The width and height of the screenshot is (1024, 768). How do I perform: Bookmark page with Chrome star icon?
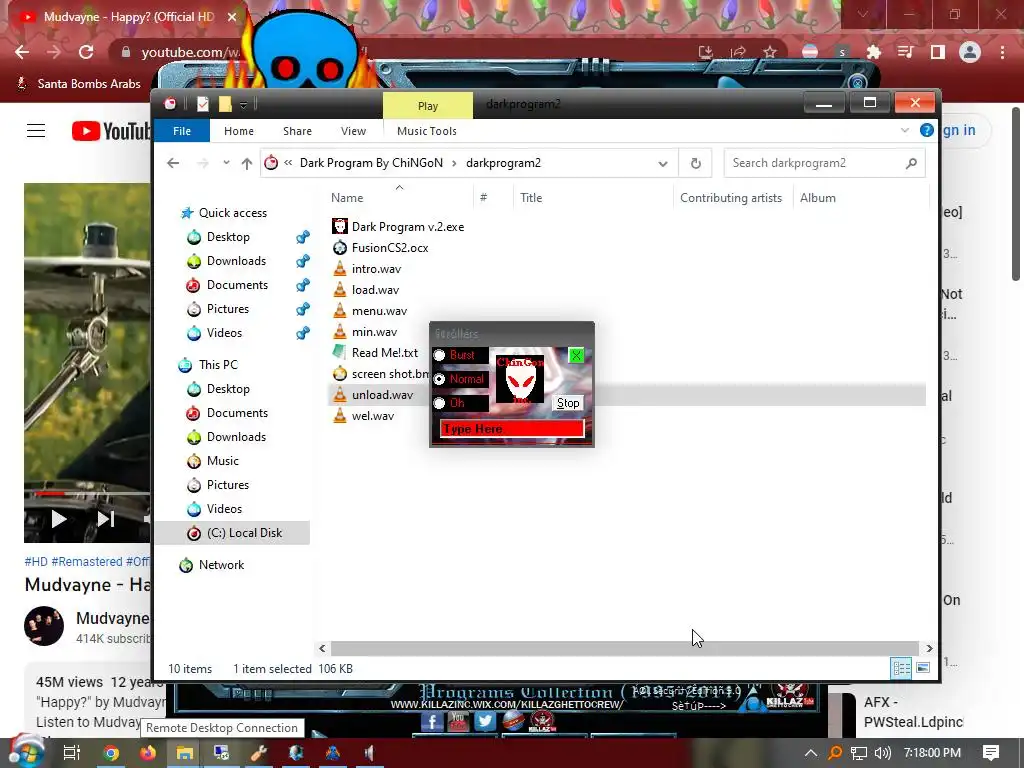pyautogui.click(x=770, y=52)
